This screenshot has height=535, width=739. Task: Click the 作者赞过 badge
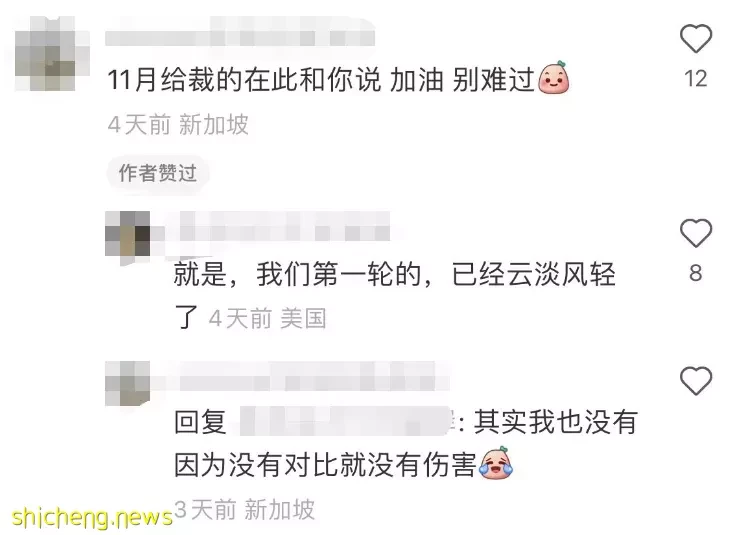coord(157,173)
